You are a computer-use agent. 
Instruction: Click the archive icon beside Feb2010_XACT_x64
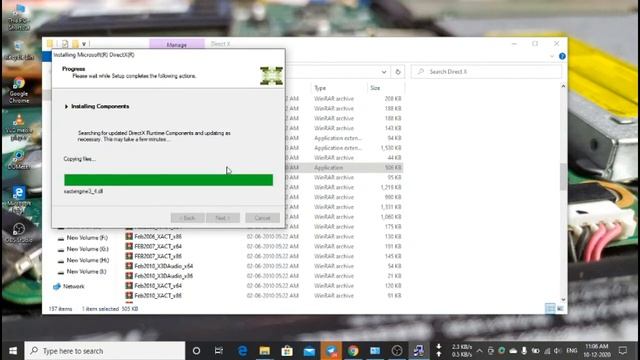coord(129,285)
